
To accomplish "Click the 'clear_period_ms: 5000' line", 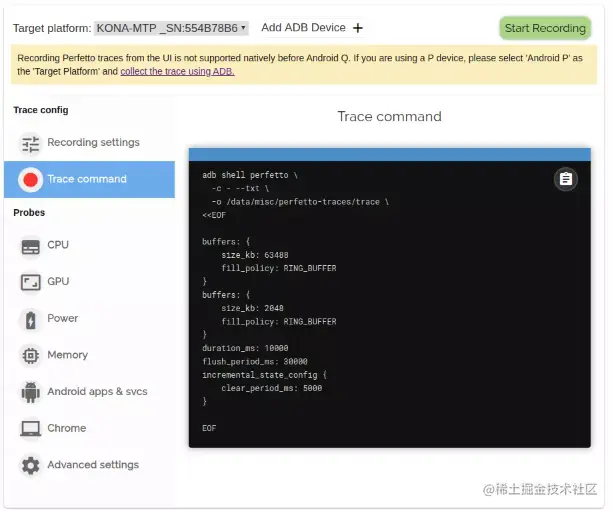I will 272,388.
